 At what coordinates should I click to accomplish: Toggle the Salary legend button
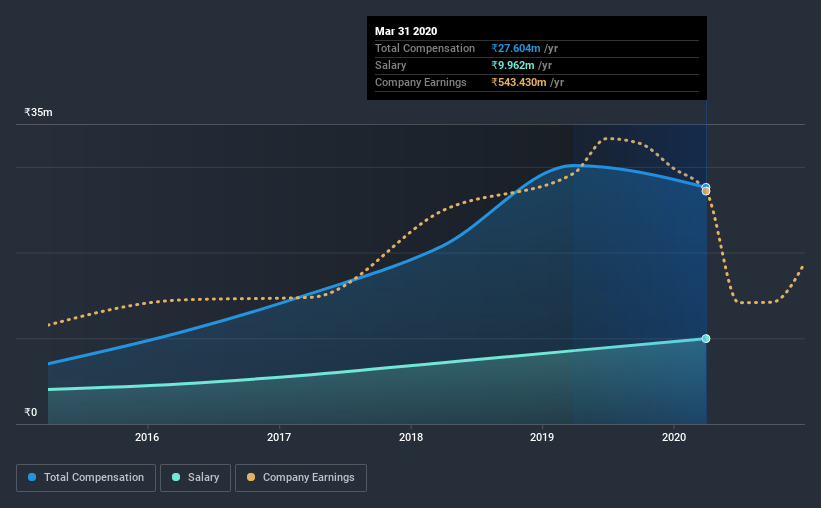pos(195,478)
